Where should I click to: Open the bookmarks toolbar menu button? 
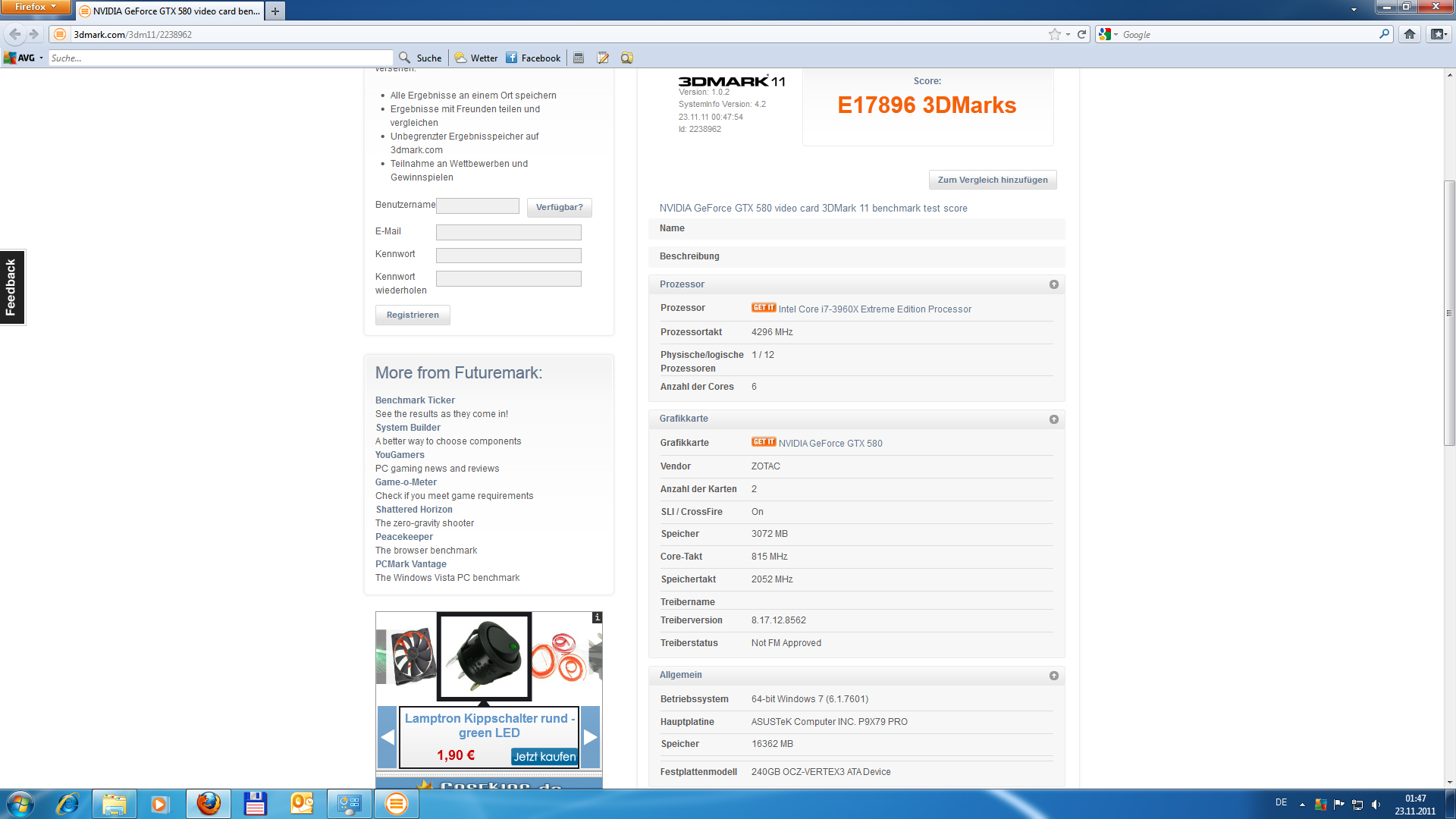click(x=1439, y=34)
